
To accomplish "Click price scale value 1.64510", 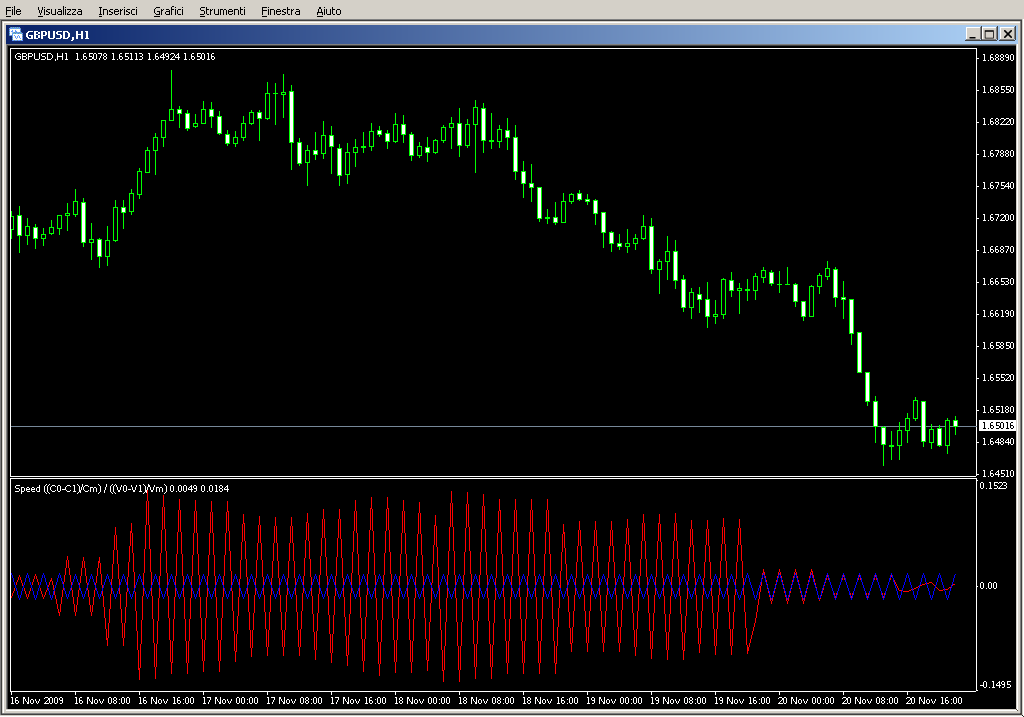I will click(x=998, y=473).
